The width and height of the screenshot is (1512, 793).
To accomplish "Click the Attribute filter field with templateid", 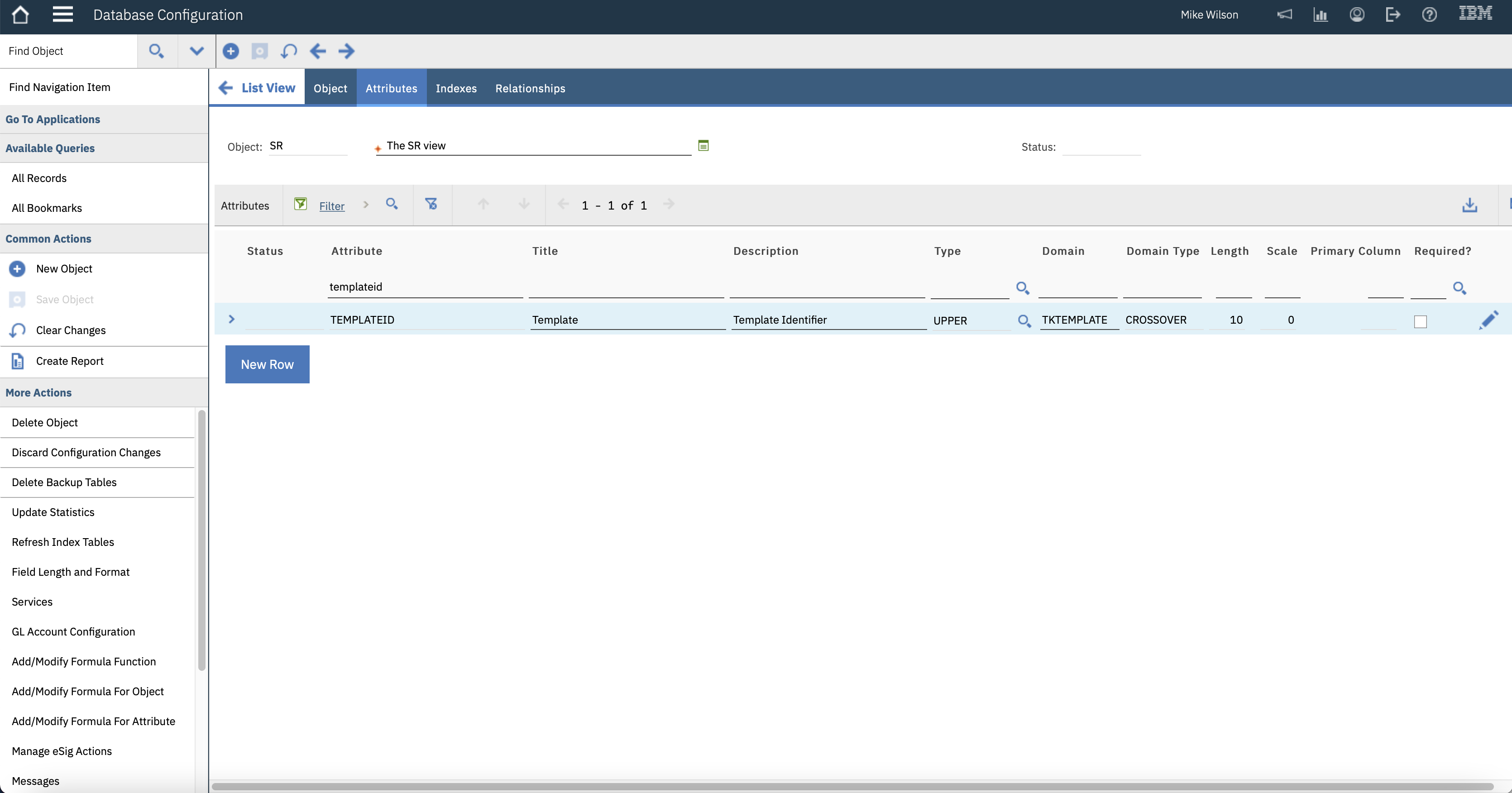I will tap(424, 287).
